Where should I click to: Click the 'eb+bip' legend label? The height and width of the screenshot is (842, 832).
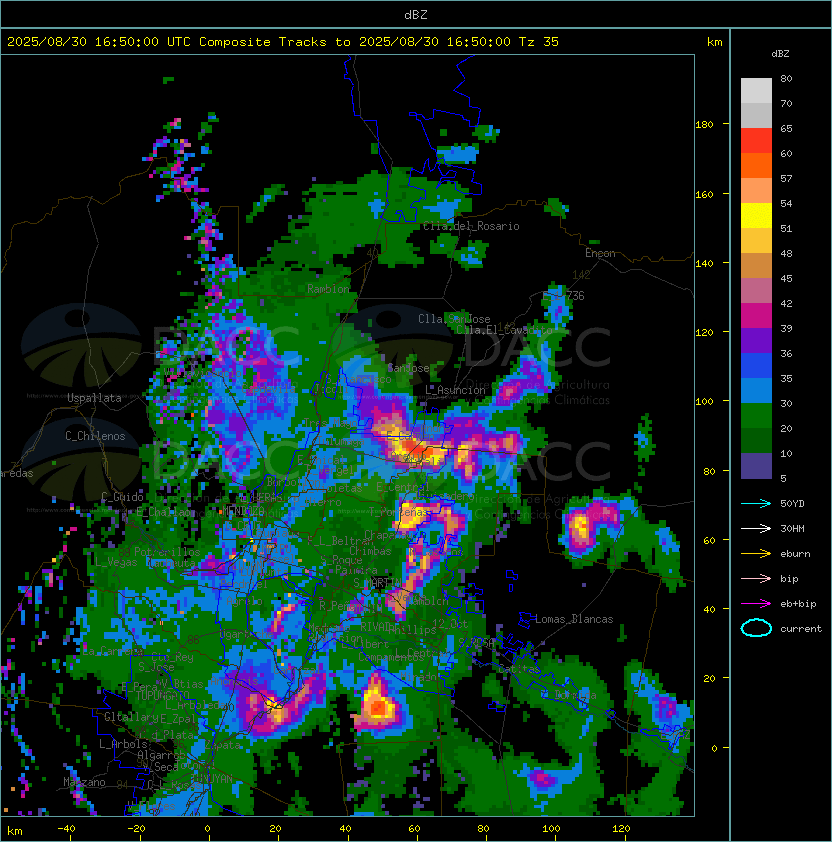pos(798,604)
